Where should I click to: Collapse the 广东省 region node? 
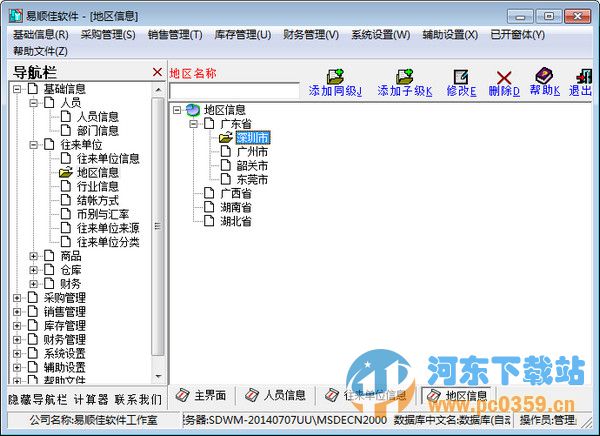[194, 124]
